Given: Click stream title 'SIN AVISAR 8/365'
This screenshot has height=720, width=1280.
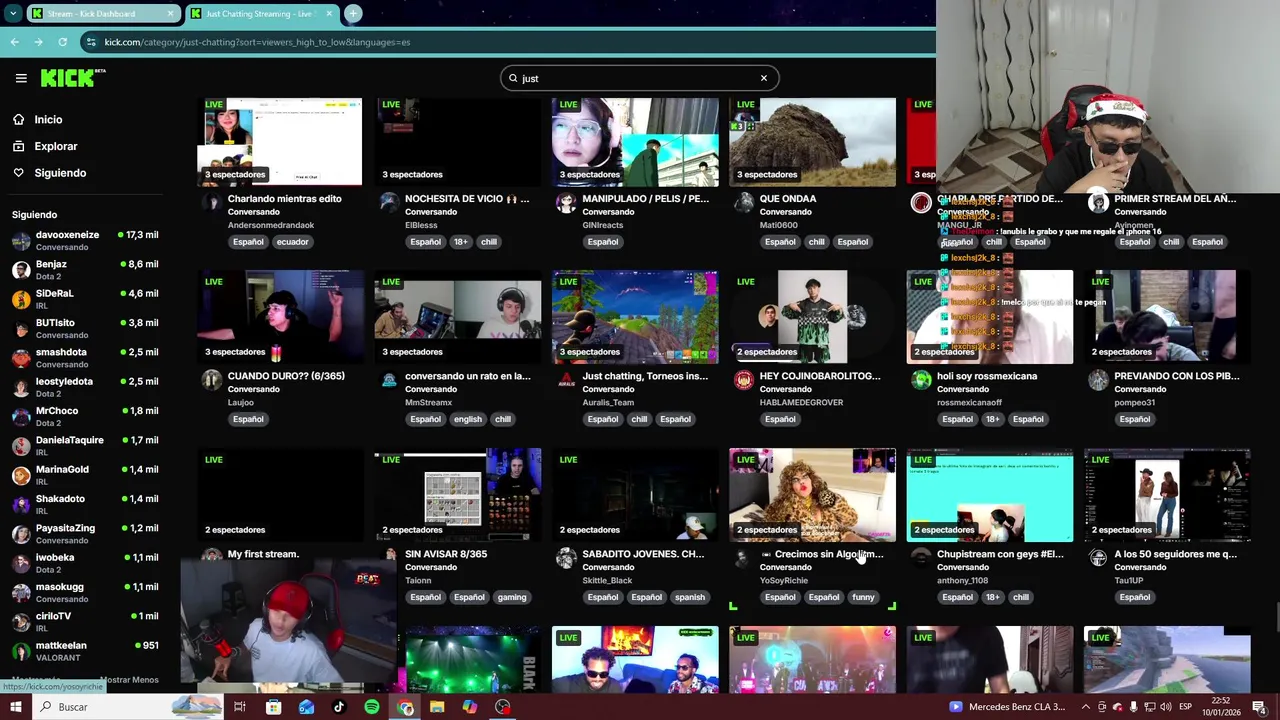Looking at the screenshot, I should click(446, 554).
